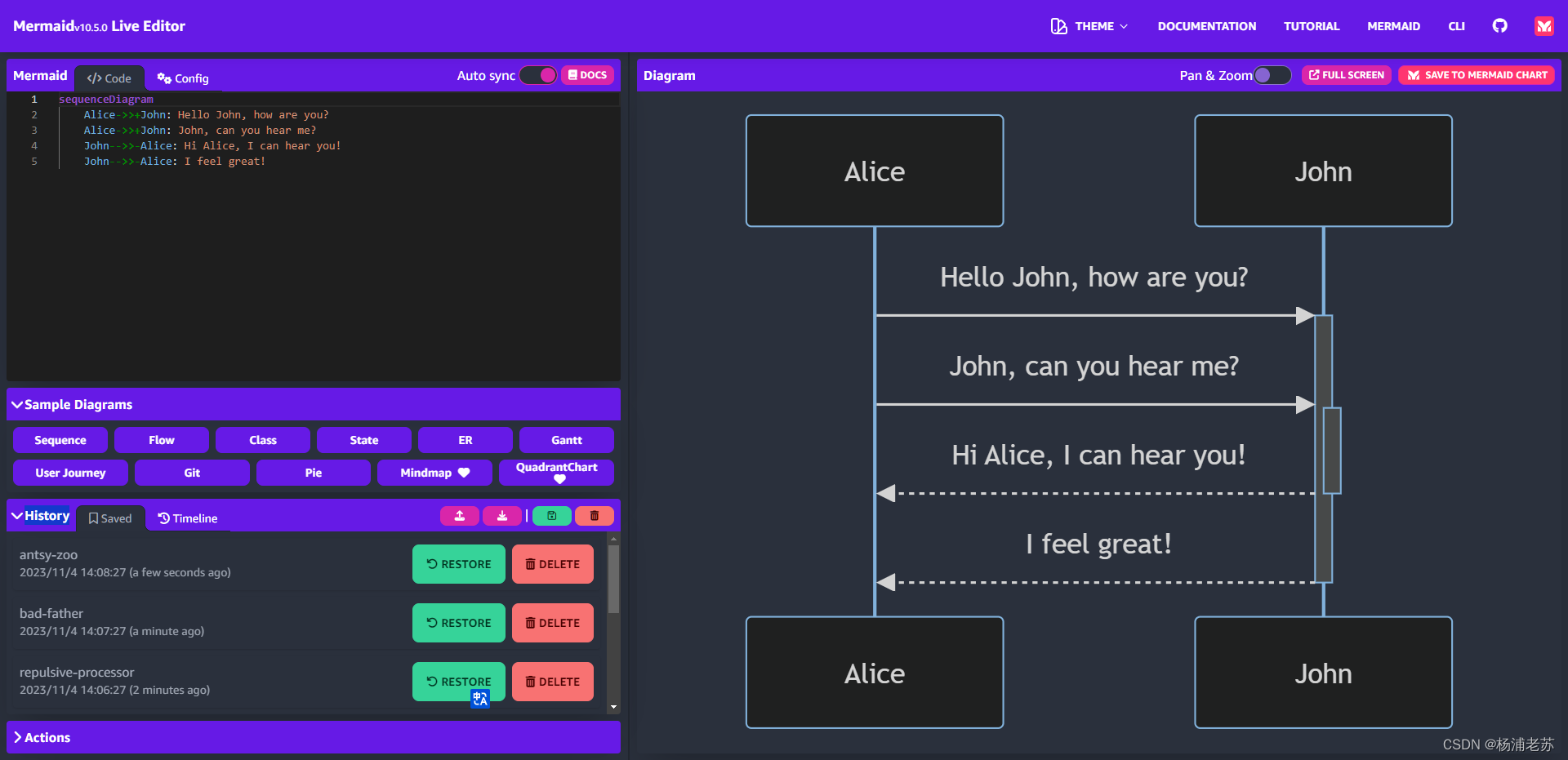The width and height of the screenshot is (1568, 760).
Task: Open the DOCS book button
Action: point(587,75)
